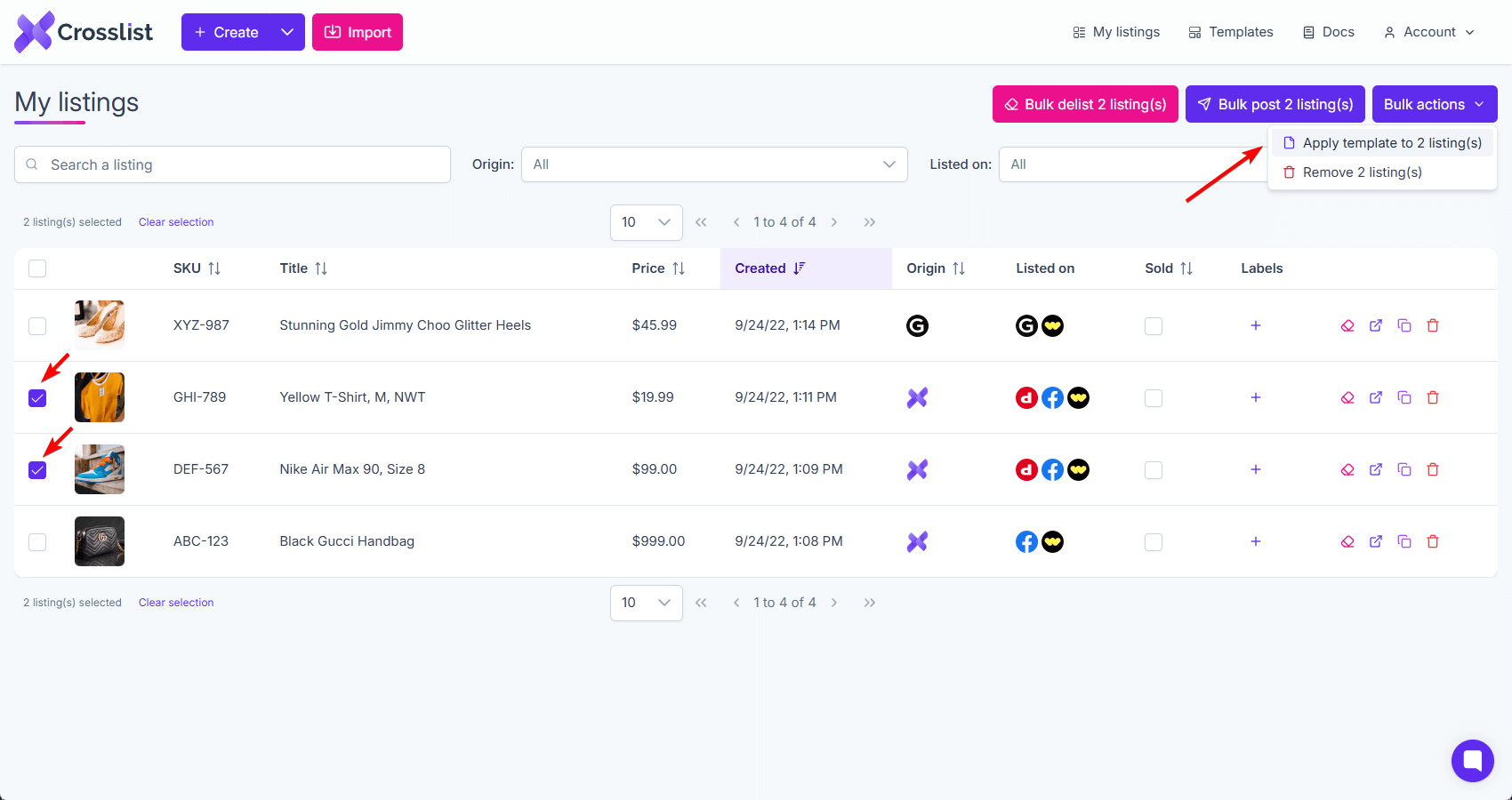Viewport: 1512px width, 800px height.
Task: Sort the table by SKU column
Action: click(x=197, y=268)
